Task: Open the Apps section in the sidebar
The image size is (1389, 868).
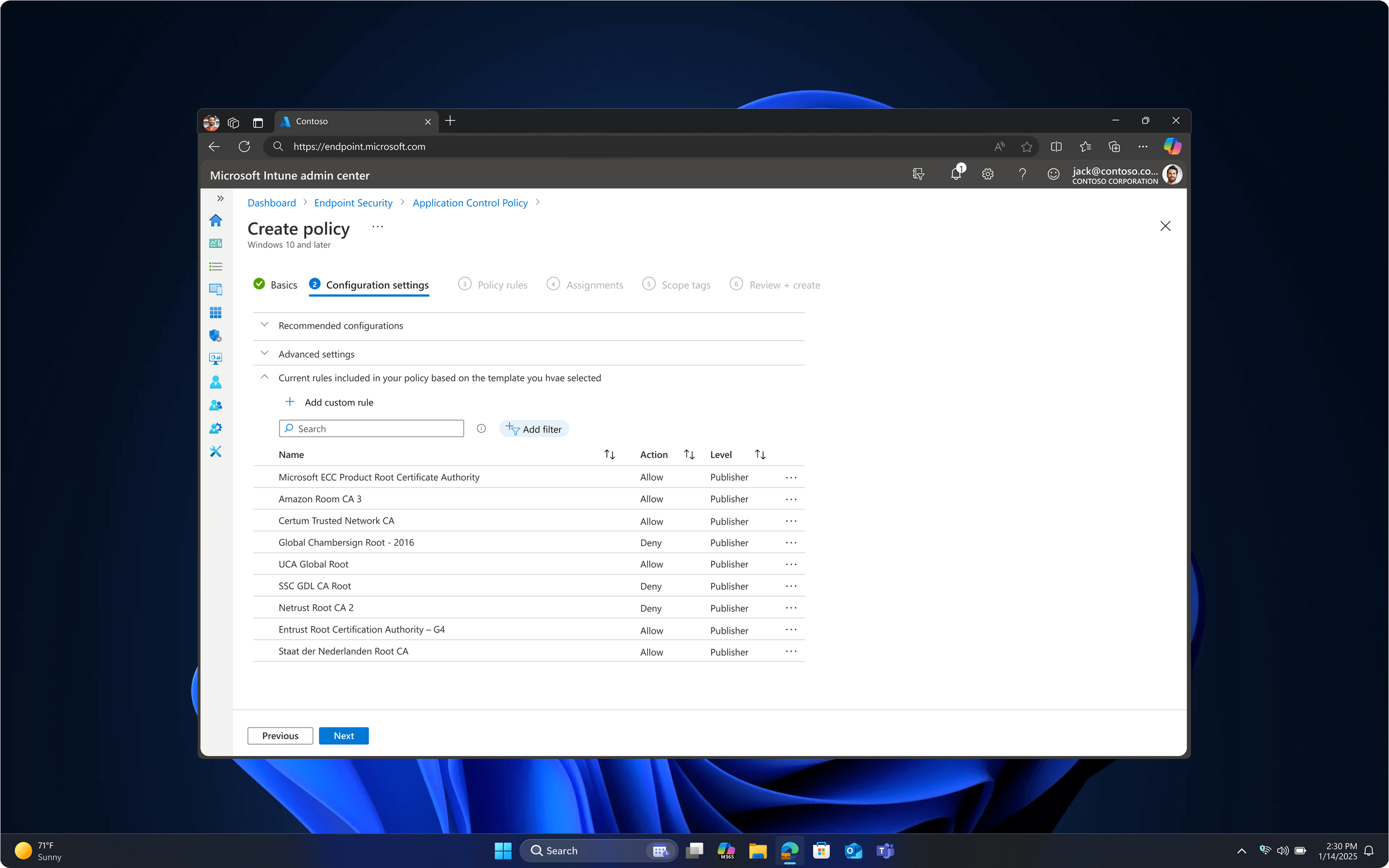Action: pos(216,312)
